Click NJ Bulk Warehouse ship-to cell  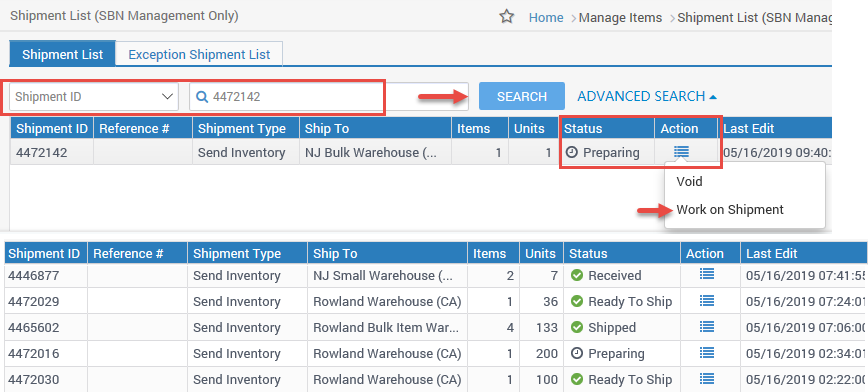tap(375, 152)
